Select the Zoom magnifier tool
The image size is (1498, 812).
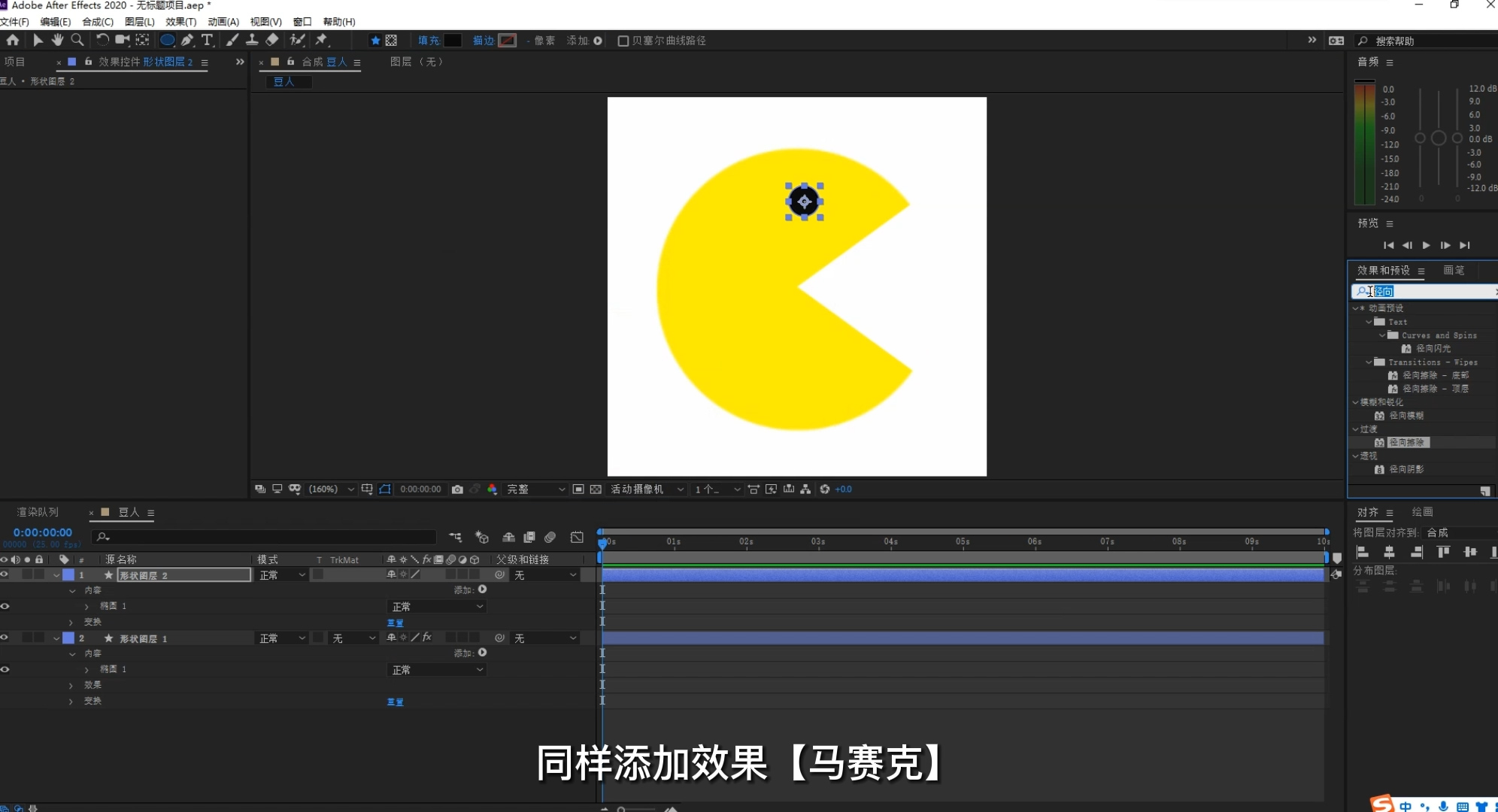tap(77, 40)
